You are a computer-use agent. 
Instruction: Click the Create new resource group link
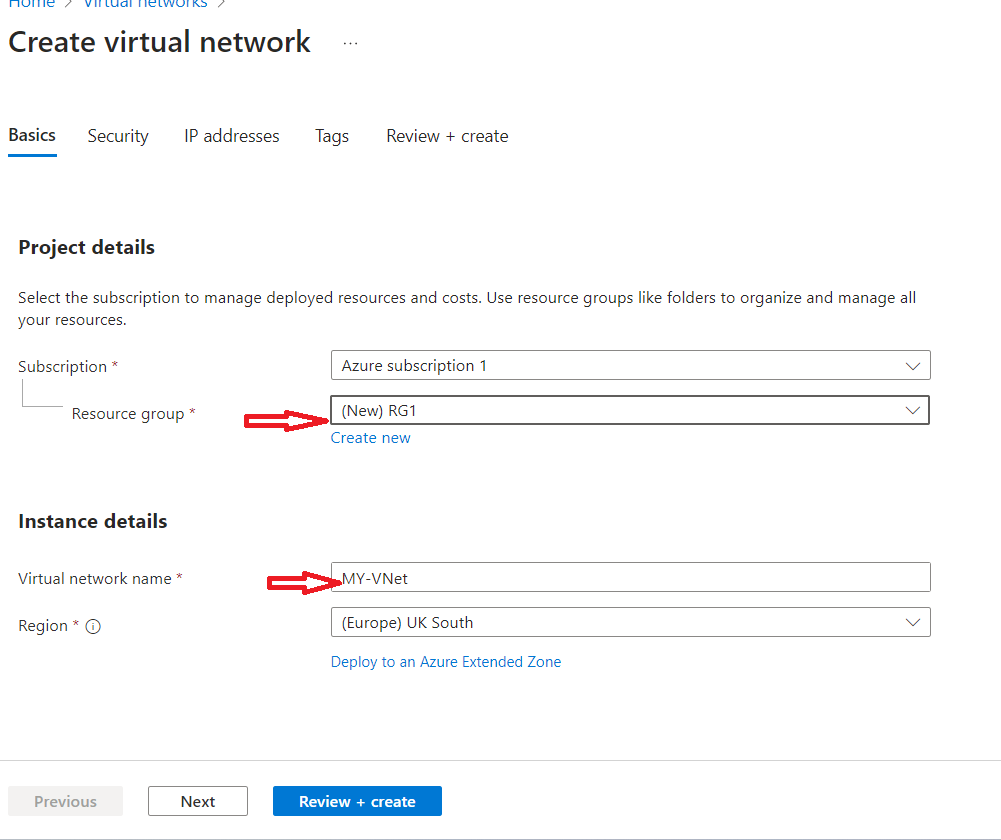click(370, 438)
